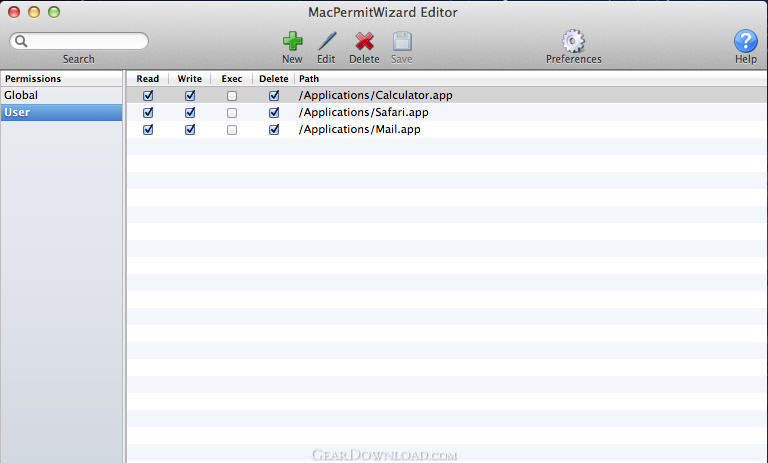Click inside the Search field
This screenshot has height=463, width=768.
coord(78,41)
